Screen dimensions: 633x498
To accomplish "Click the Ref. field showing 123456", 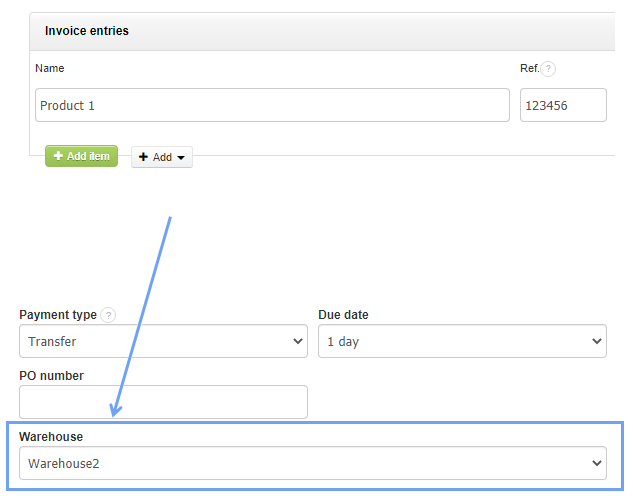I will coord(563,105).
